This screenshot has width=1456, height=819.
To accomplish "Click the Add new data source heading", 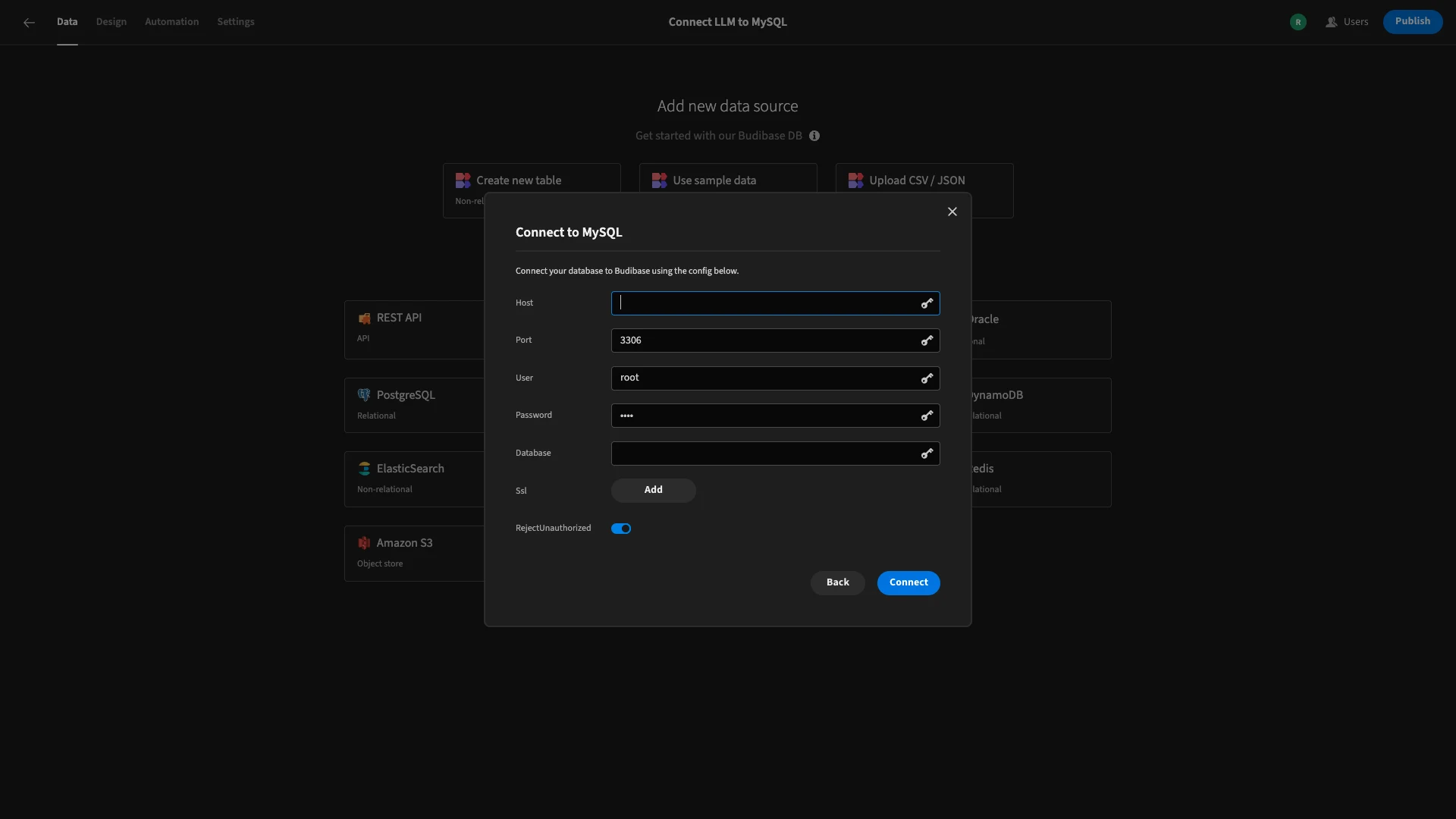I will click(727, 106).
